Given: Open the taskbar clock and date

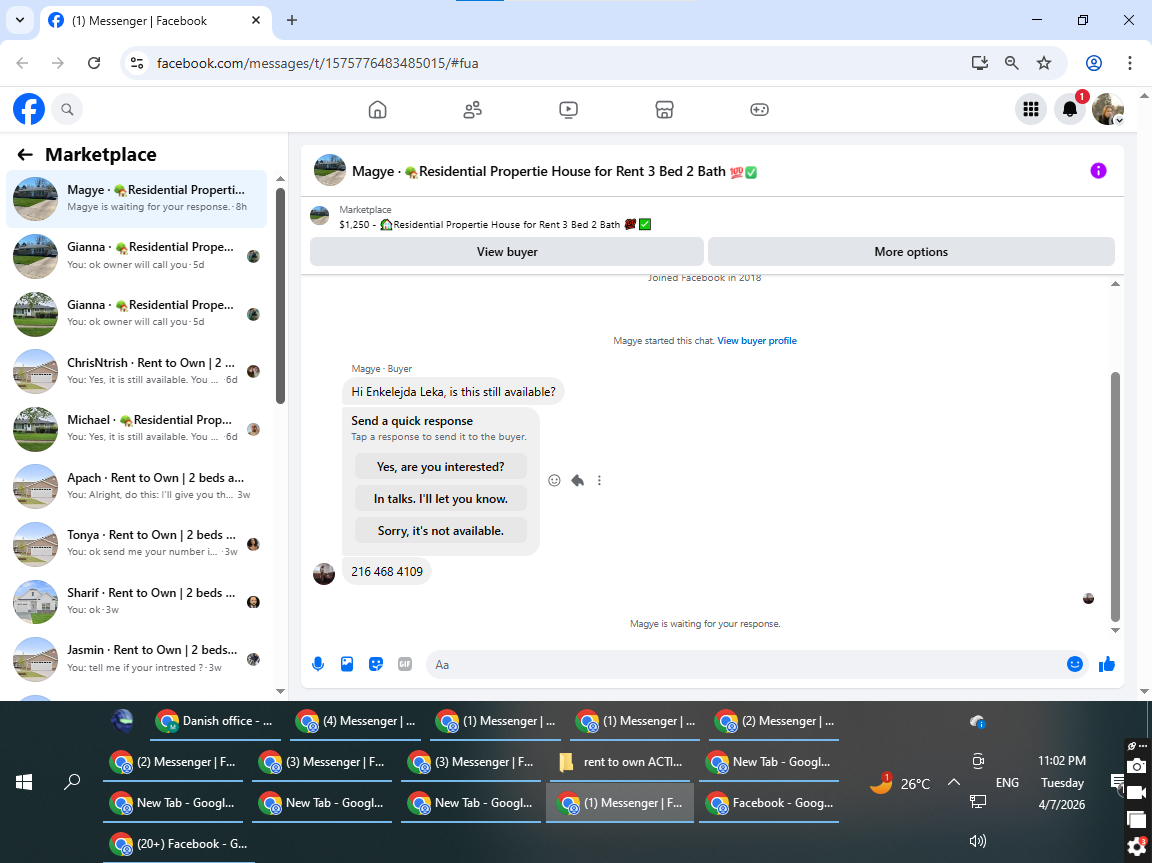Looking at the screenshot, I should point(1062,782).
